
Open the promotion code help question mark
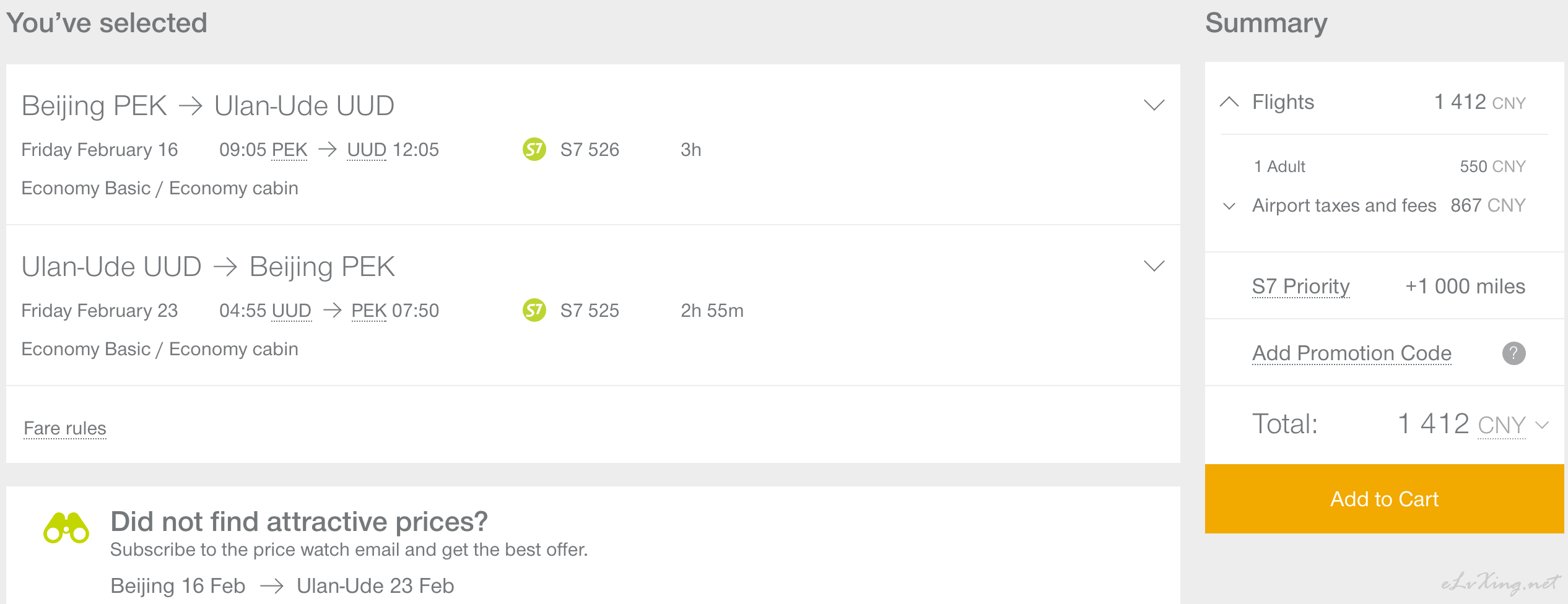point(1514,353)
